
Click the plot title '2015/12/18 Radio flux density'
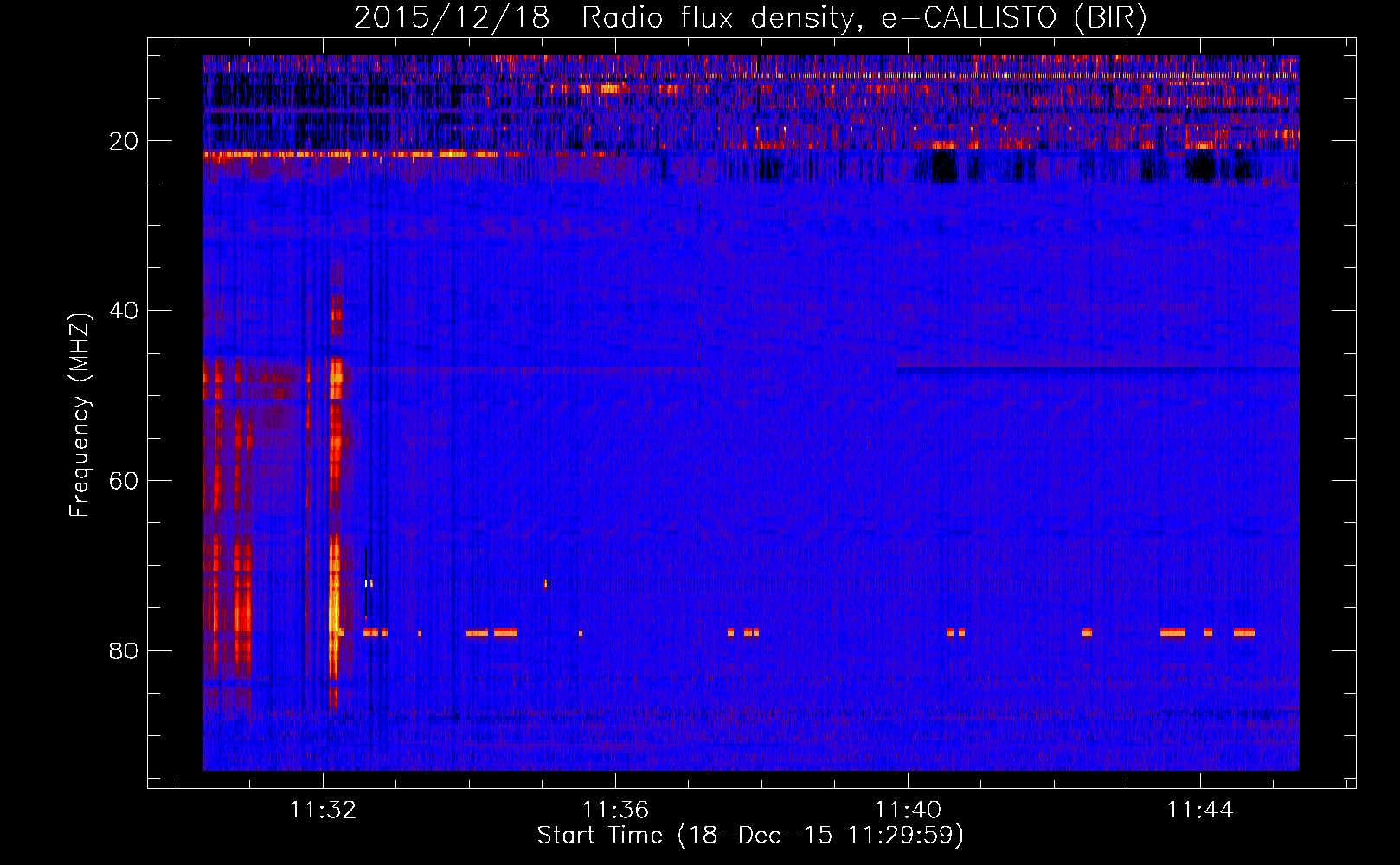[x=750, y=18]
